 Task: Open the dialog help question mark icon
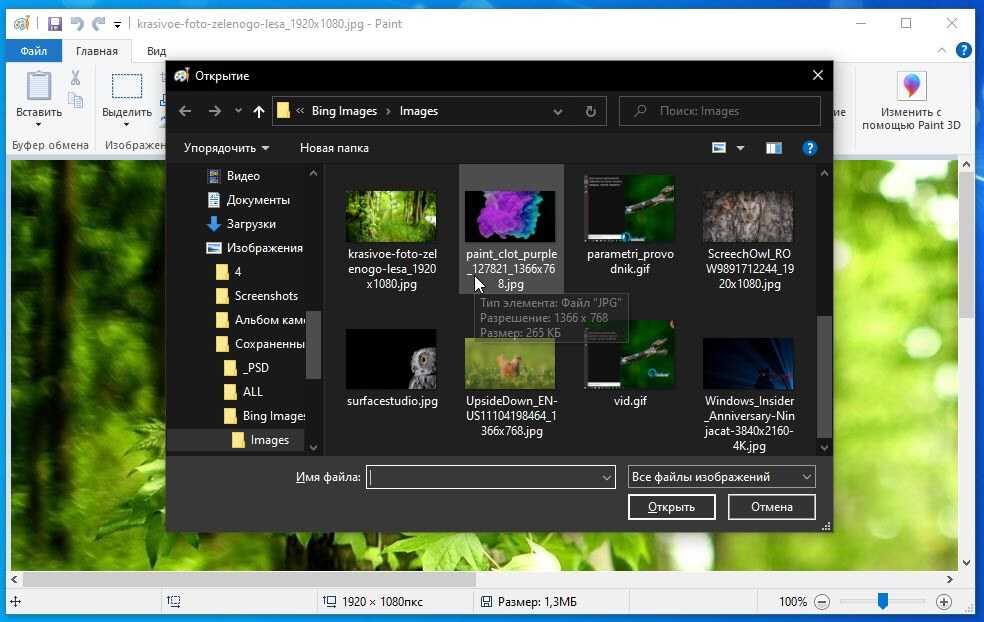click(810, 148)
